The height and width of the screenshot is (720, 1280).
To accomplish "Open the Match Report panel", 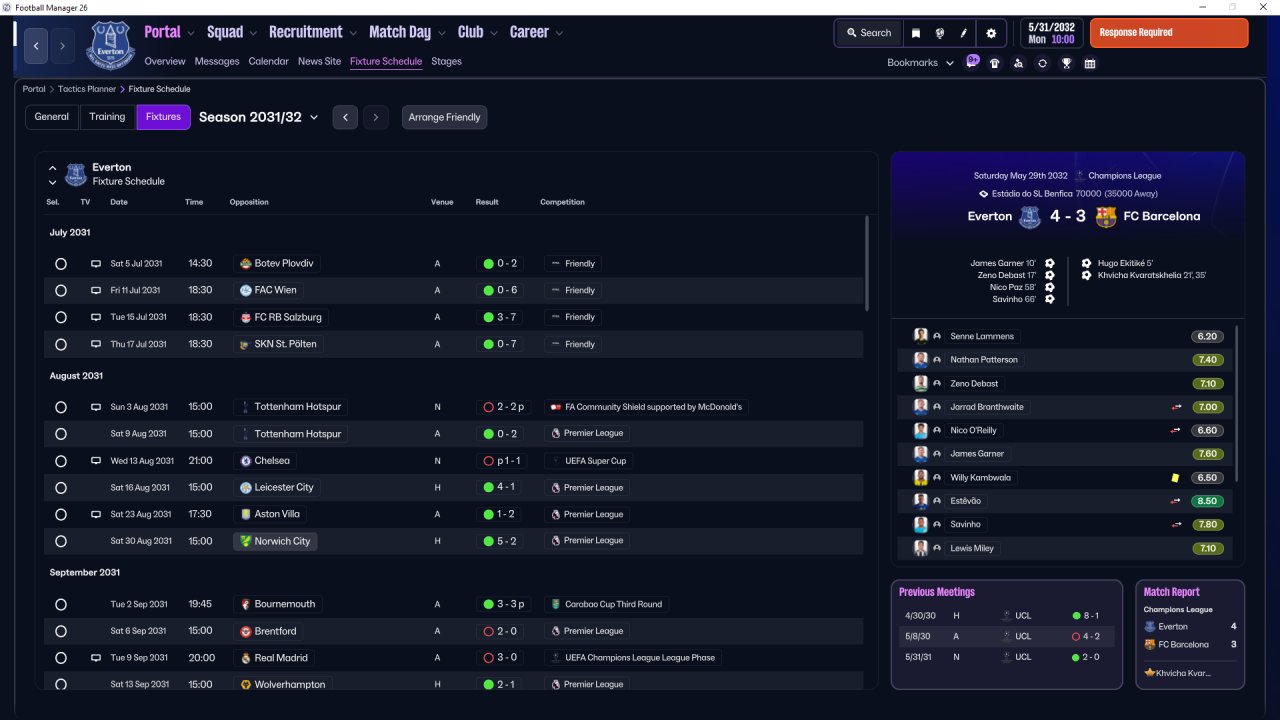I will (1190, 635).
